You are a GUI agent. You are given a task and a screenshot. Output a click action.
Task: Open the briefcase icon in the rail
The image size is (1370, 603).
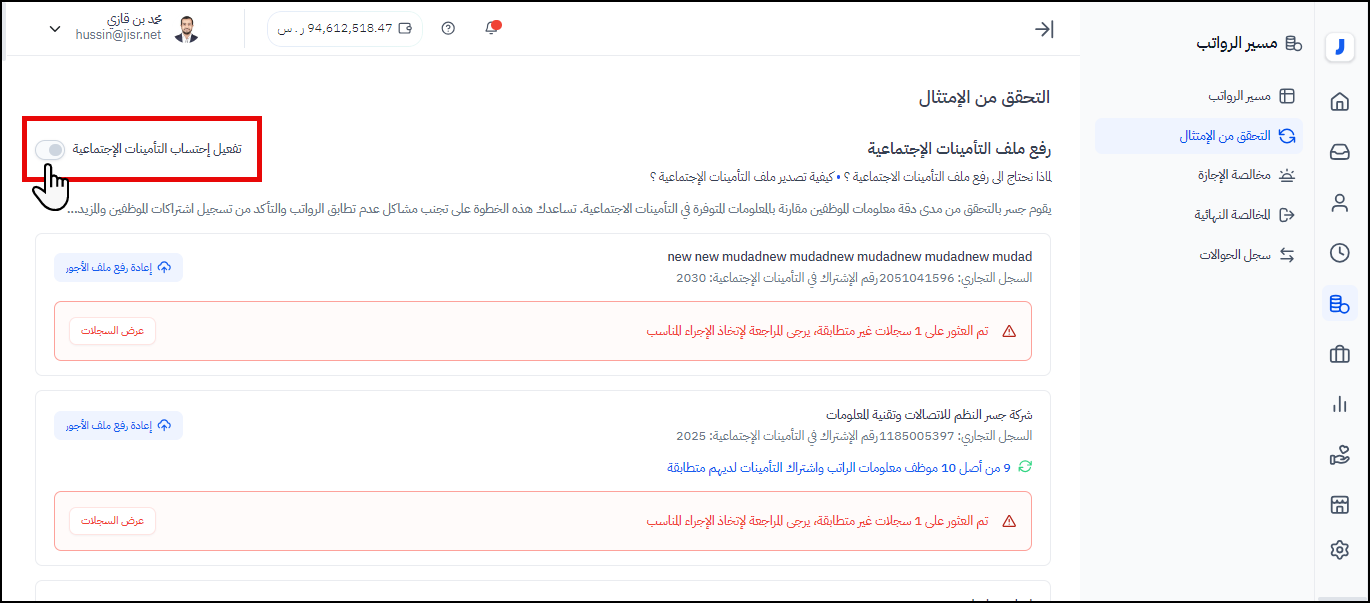1339,354
